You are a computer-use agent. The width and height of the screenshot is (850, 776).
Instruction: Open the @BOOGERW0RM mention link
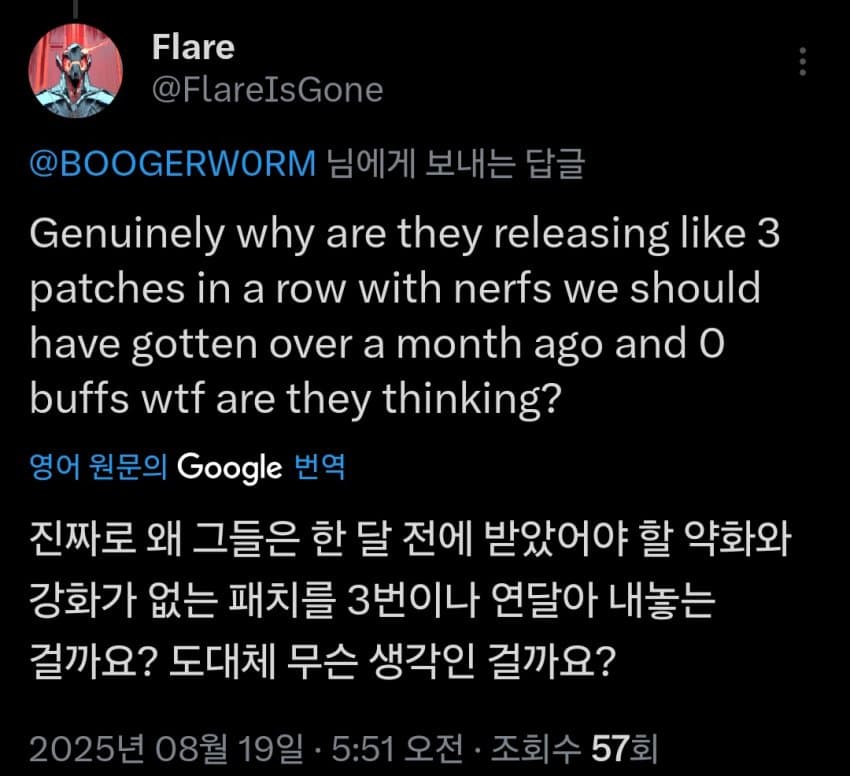[174, 164]
